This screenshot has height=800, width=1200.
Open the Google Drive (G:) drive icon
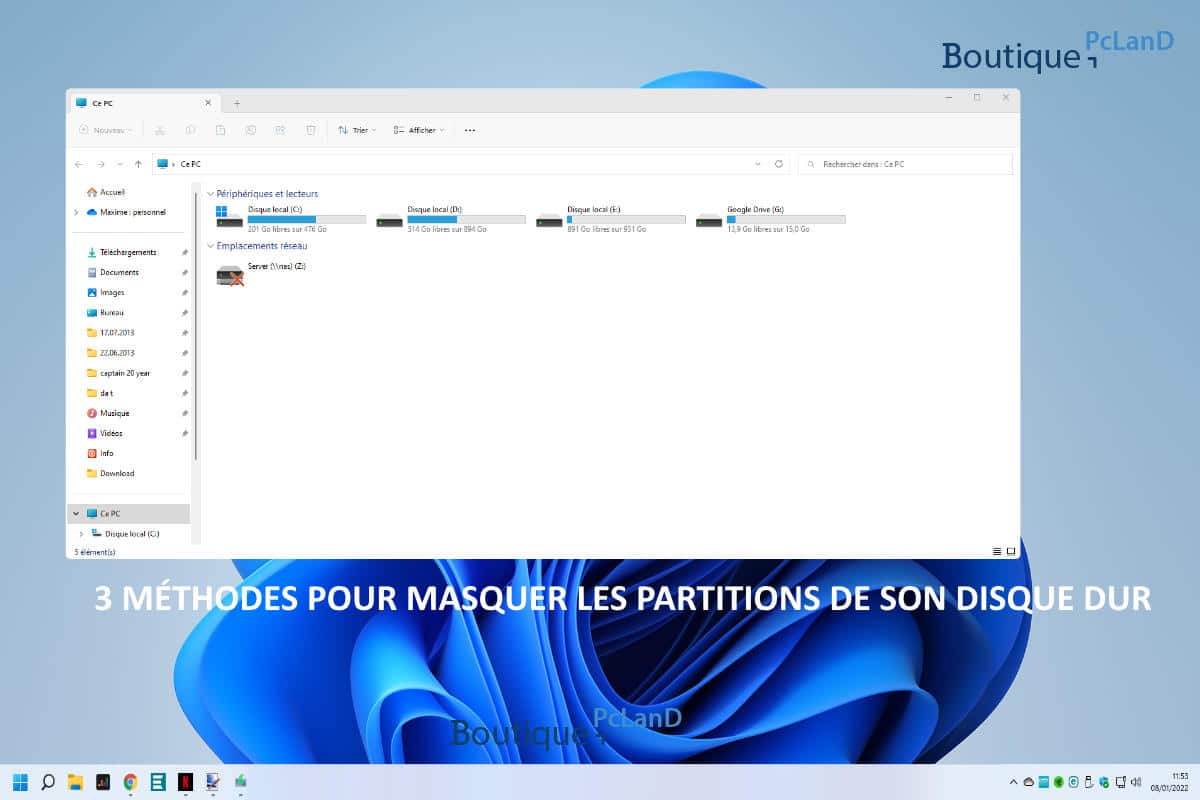pos(709,219)
